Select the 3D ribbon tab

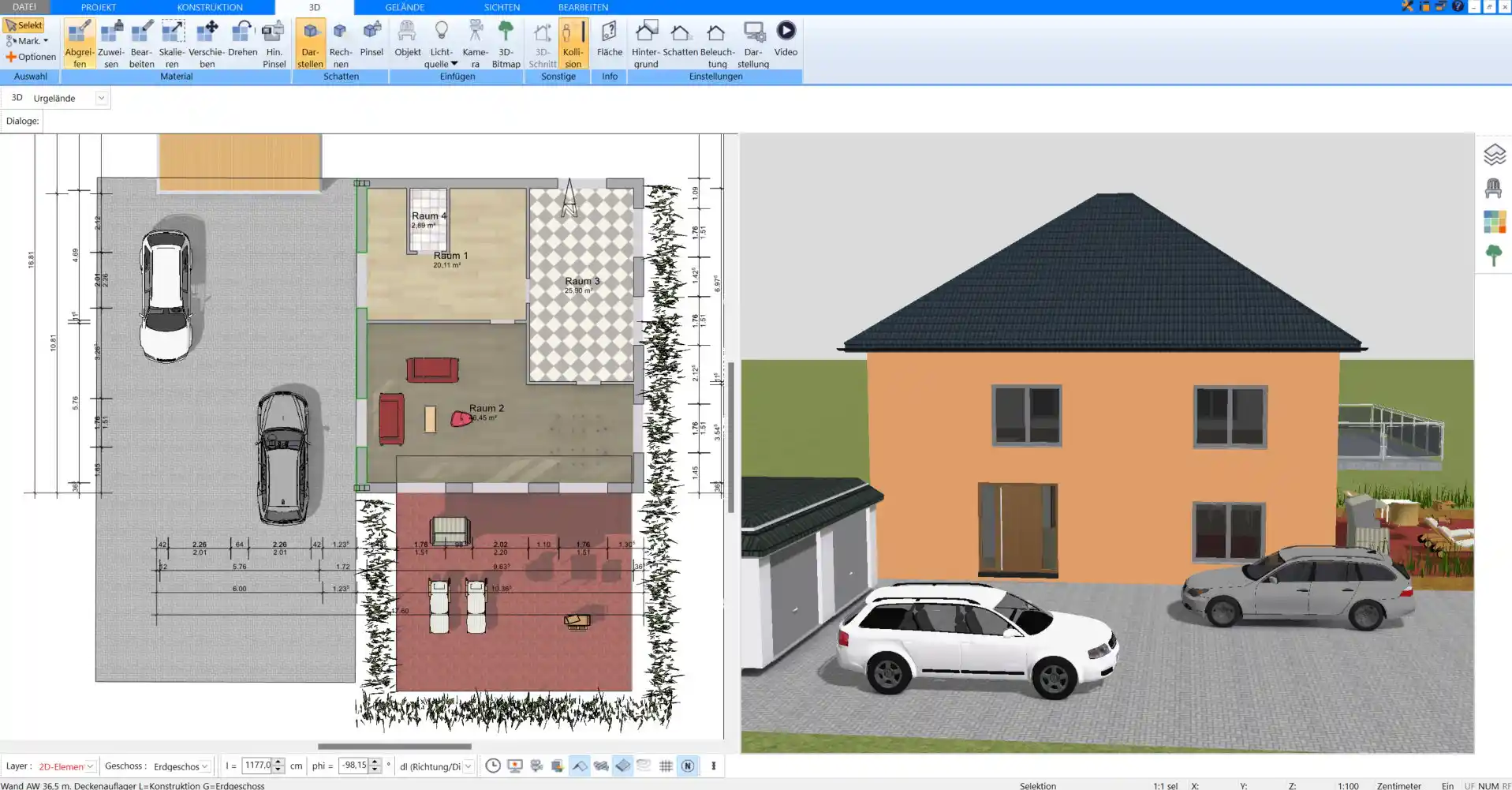click(x=315, y=7)
